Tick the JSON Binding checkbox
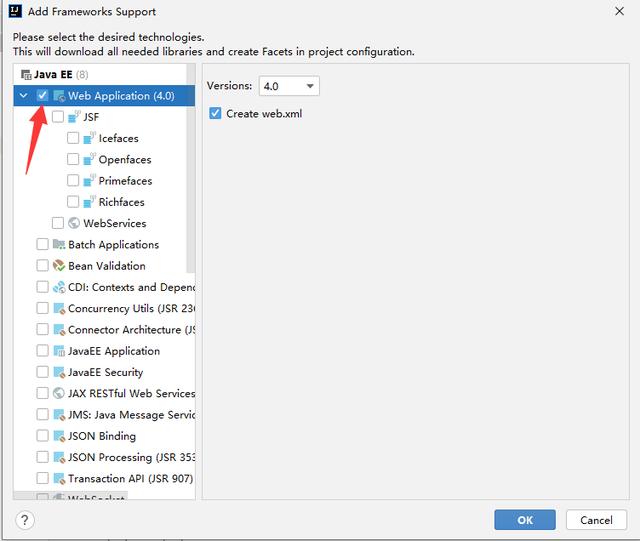 point(42,435)
